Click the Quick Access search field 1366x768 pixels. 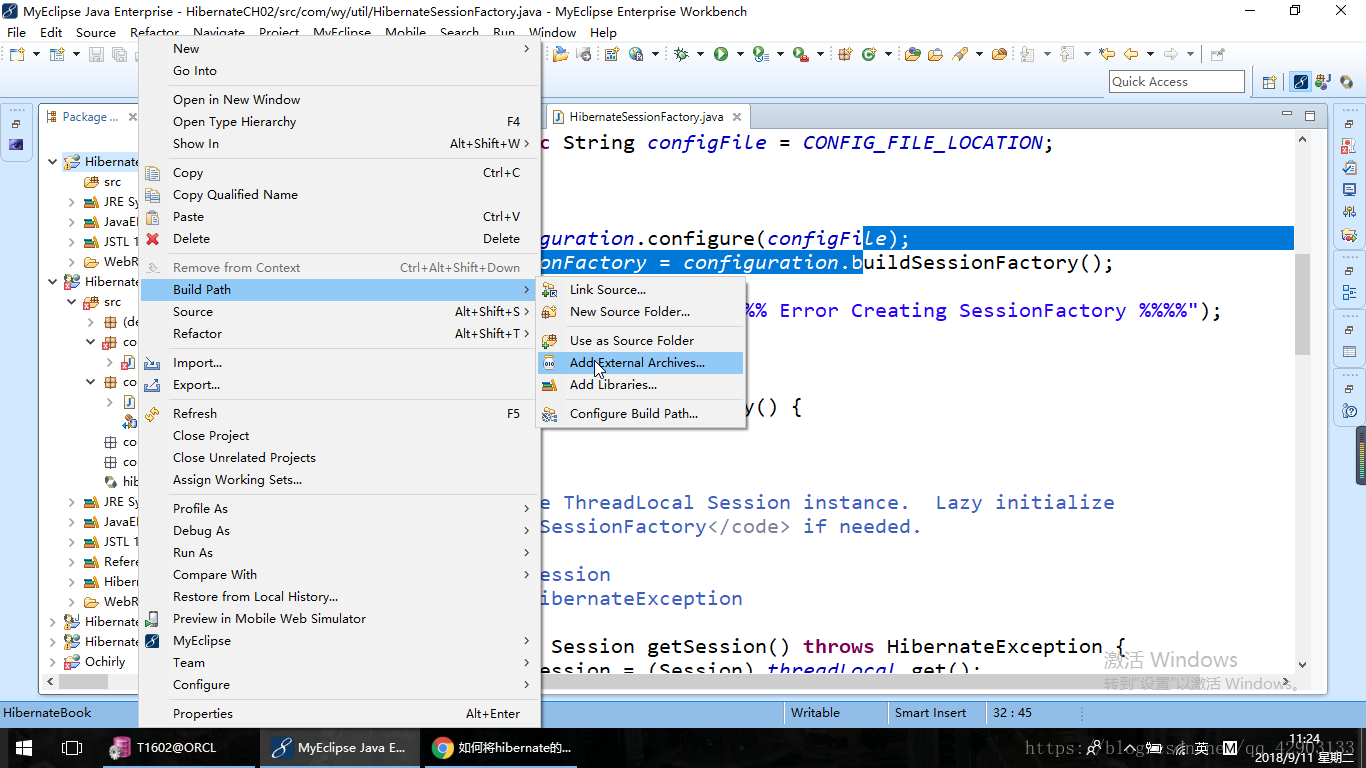[x=1177, y=82]
